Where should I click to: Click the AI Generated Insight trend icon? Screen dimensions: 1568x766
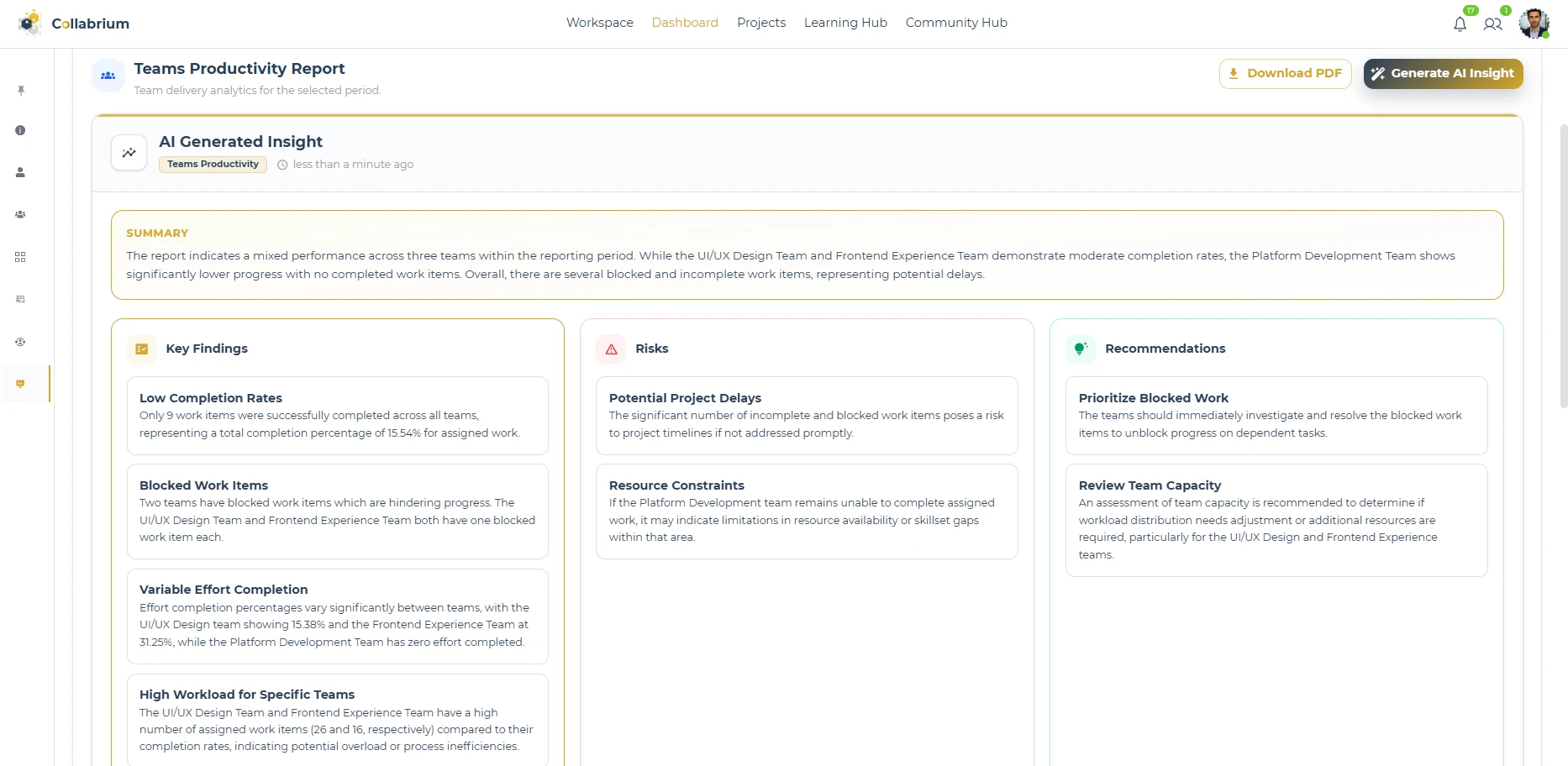[129, 153]
